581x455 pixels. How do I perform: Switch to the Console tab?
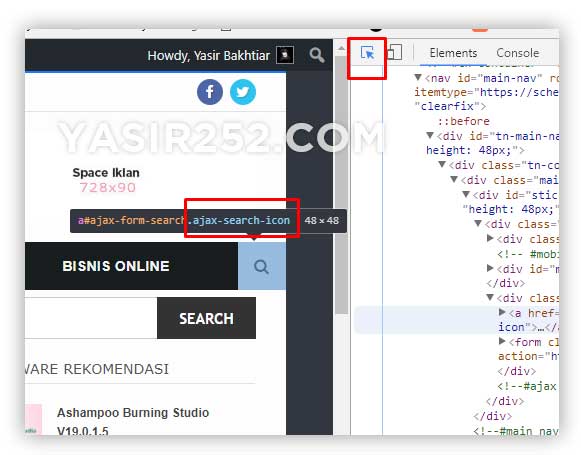click(517, 53)
